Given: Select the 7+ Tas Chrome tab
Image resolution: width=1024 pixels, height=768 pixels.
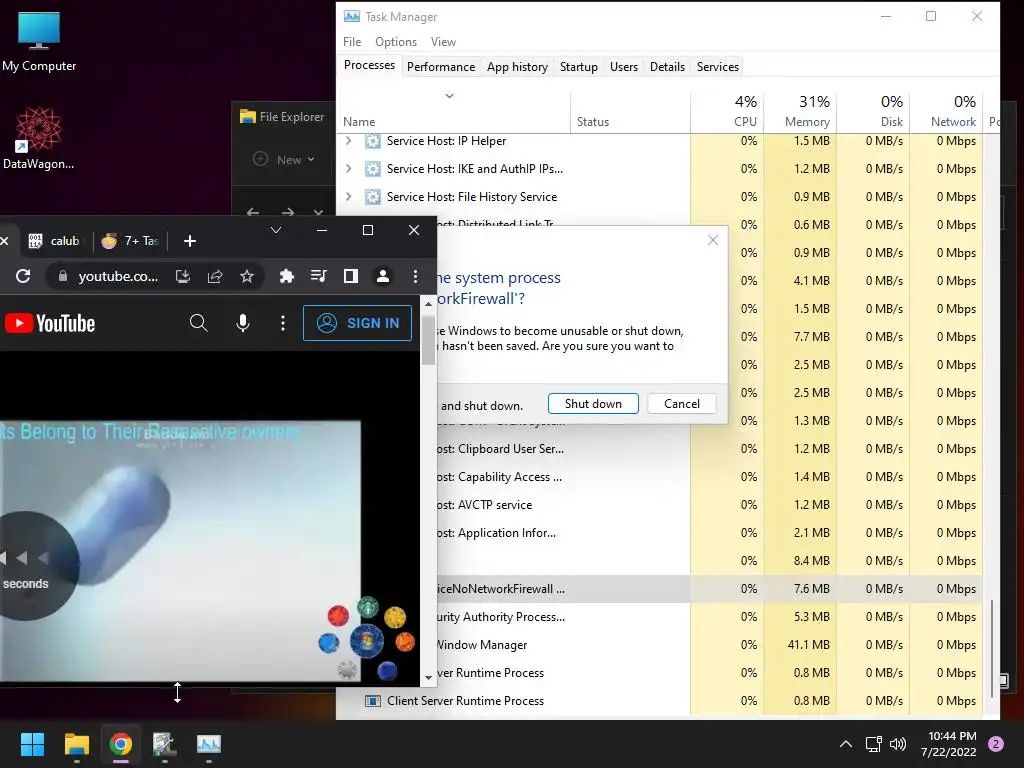Looking at the screenshot, I should point(130,241).
